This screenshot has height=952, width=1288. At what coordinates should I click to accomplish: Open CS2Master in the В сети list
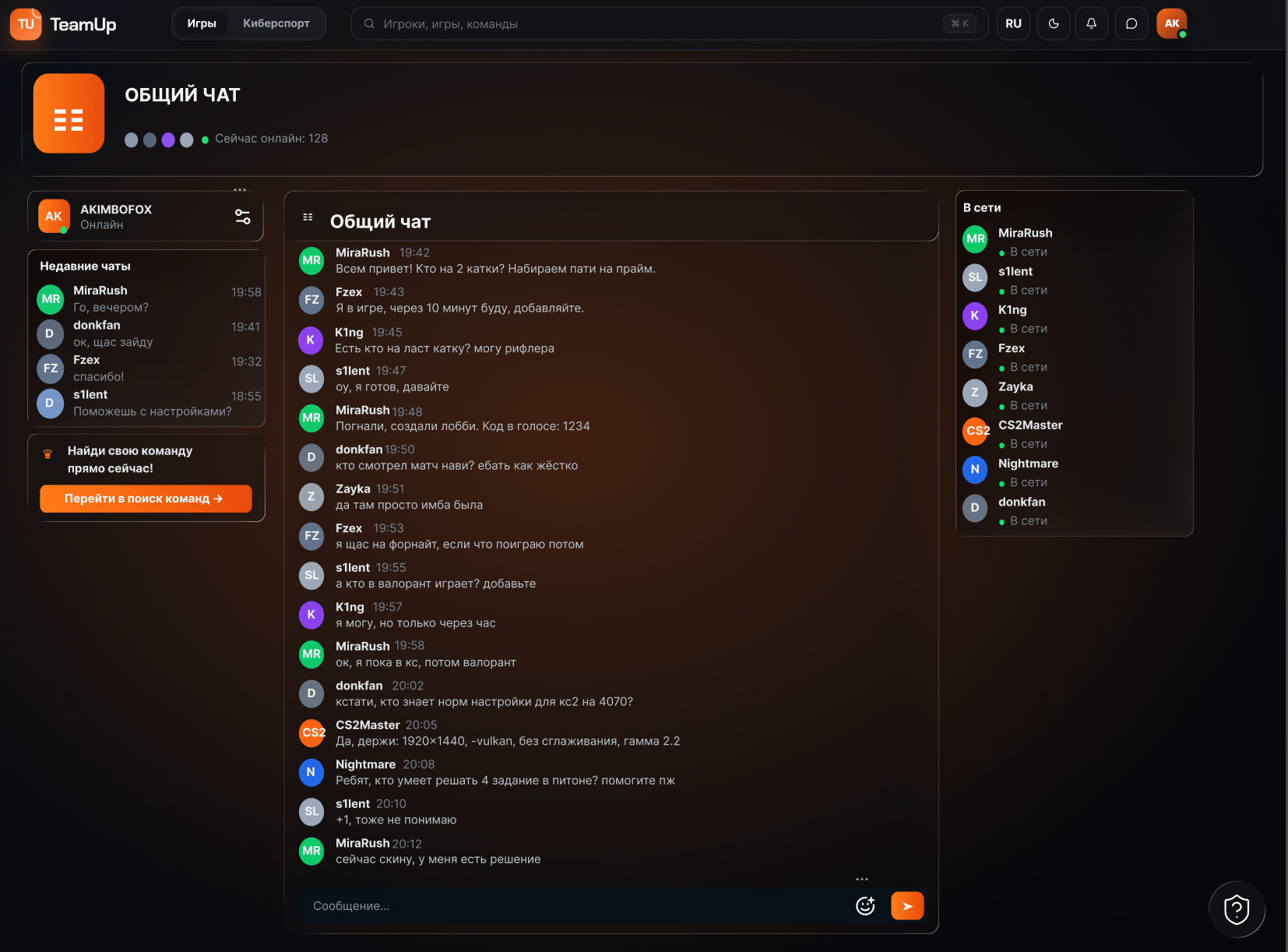[x=1075, y=434]
